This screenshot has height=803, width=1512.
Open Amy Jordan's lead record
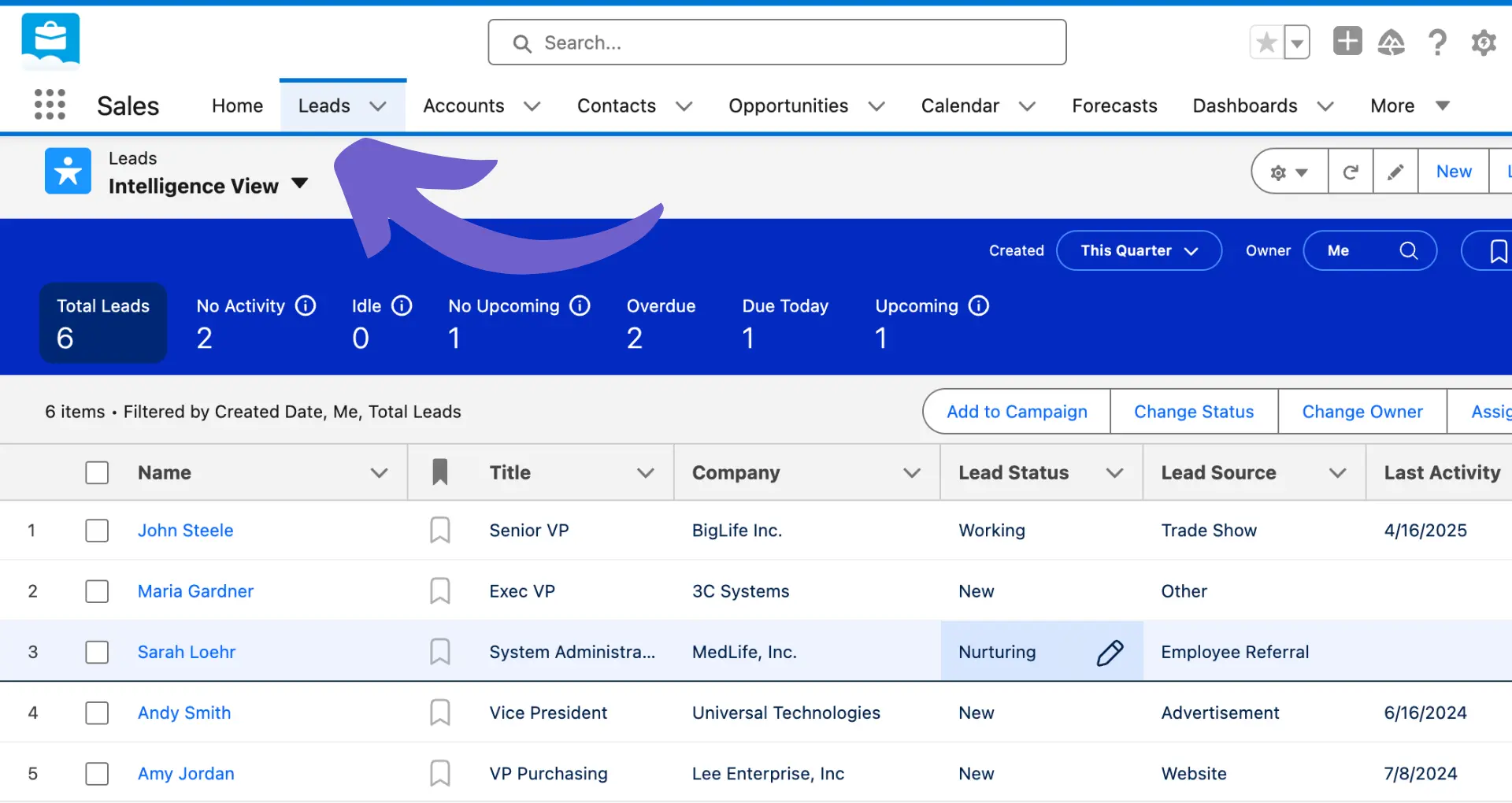tap(186, 773)
